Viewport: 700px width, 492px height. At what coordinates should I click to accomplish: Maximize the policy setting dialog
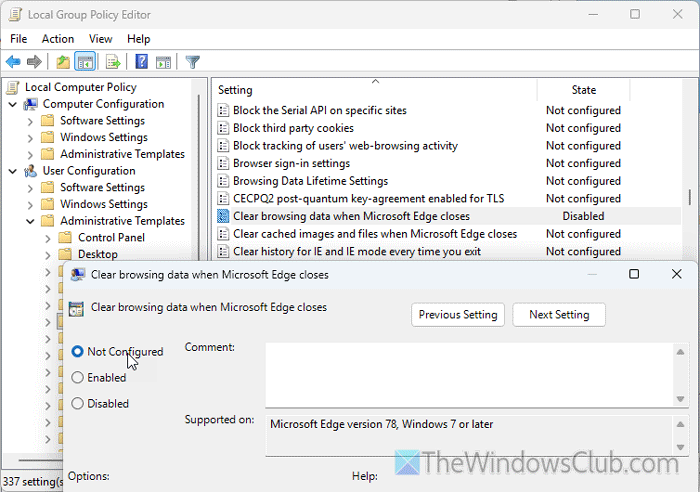tap(634, 274)
